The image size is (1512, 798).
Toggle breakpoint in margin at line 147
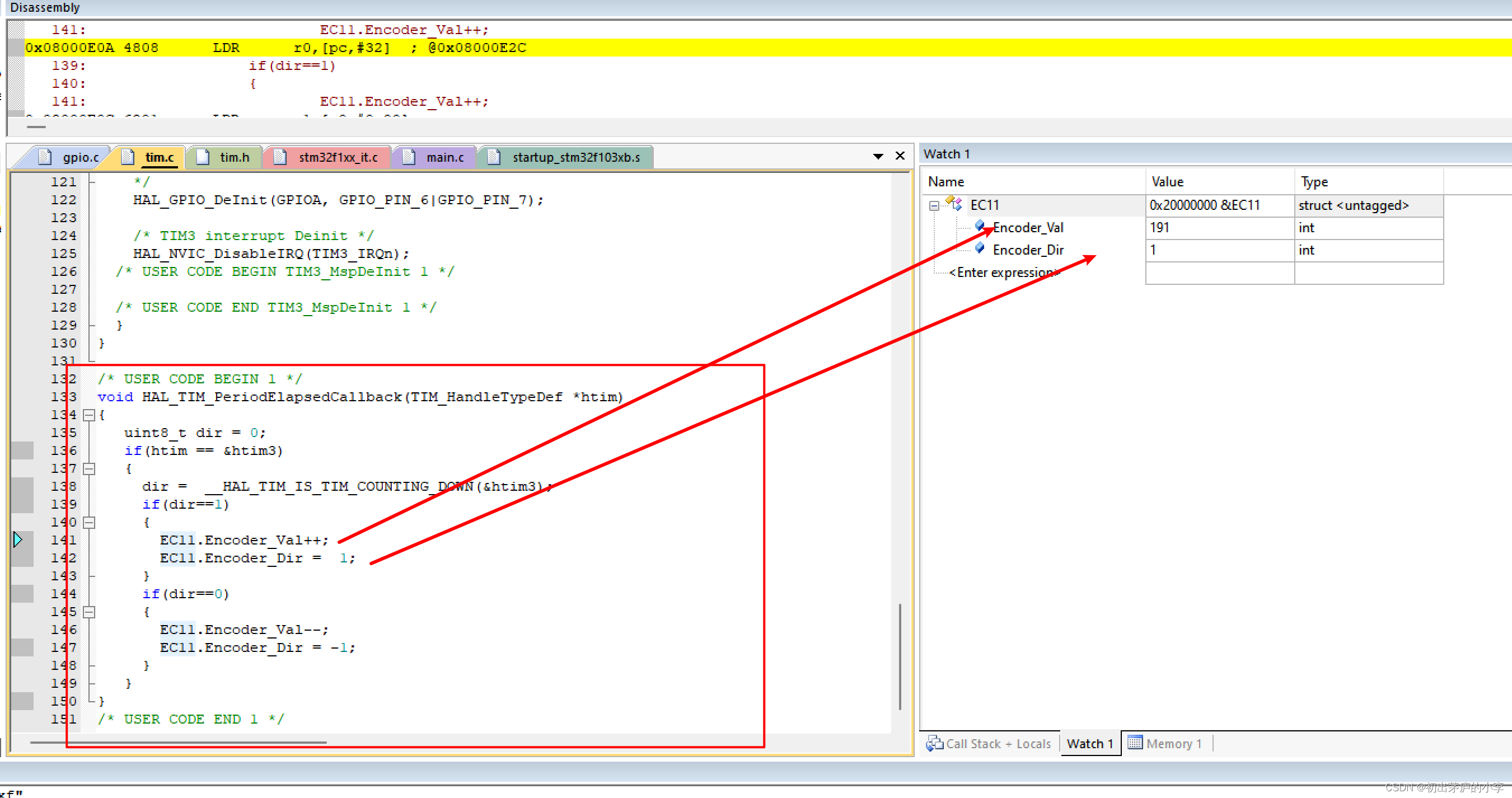point(22,647)
